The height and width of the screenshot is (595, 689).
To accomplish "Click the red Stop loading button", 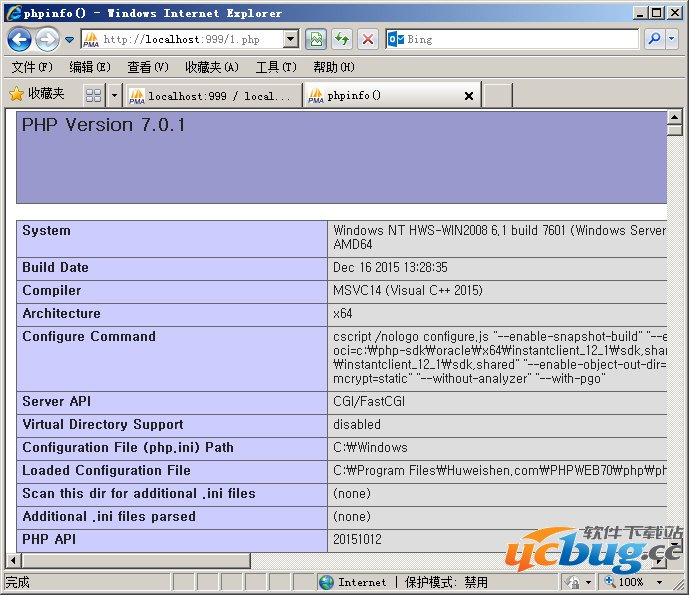I will coord(368,39).
